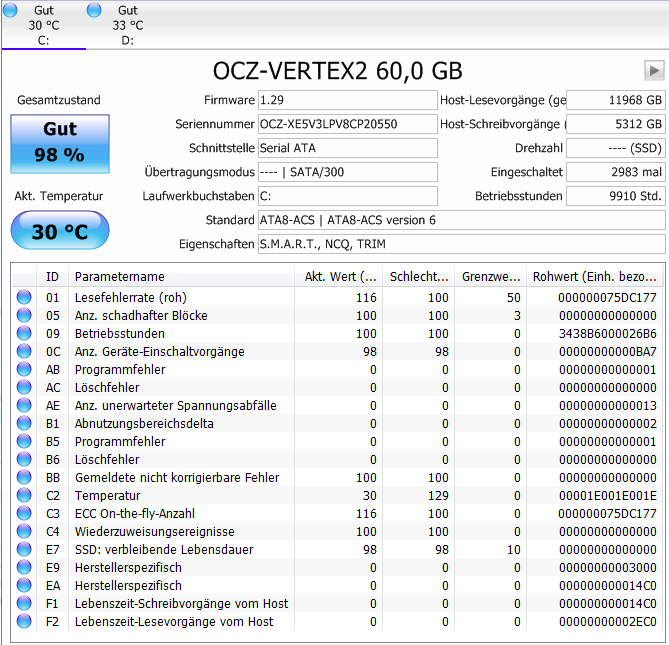Image resolution: width=669 pixels, height=645 pixels.
Task: Select the Abnutzungsbereichsdelta parameter name
Action: (x=144, y=424)
